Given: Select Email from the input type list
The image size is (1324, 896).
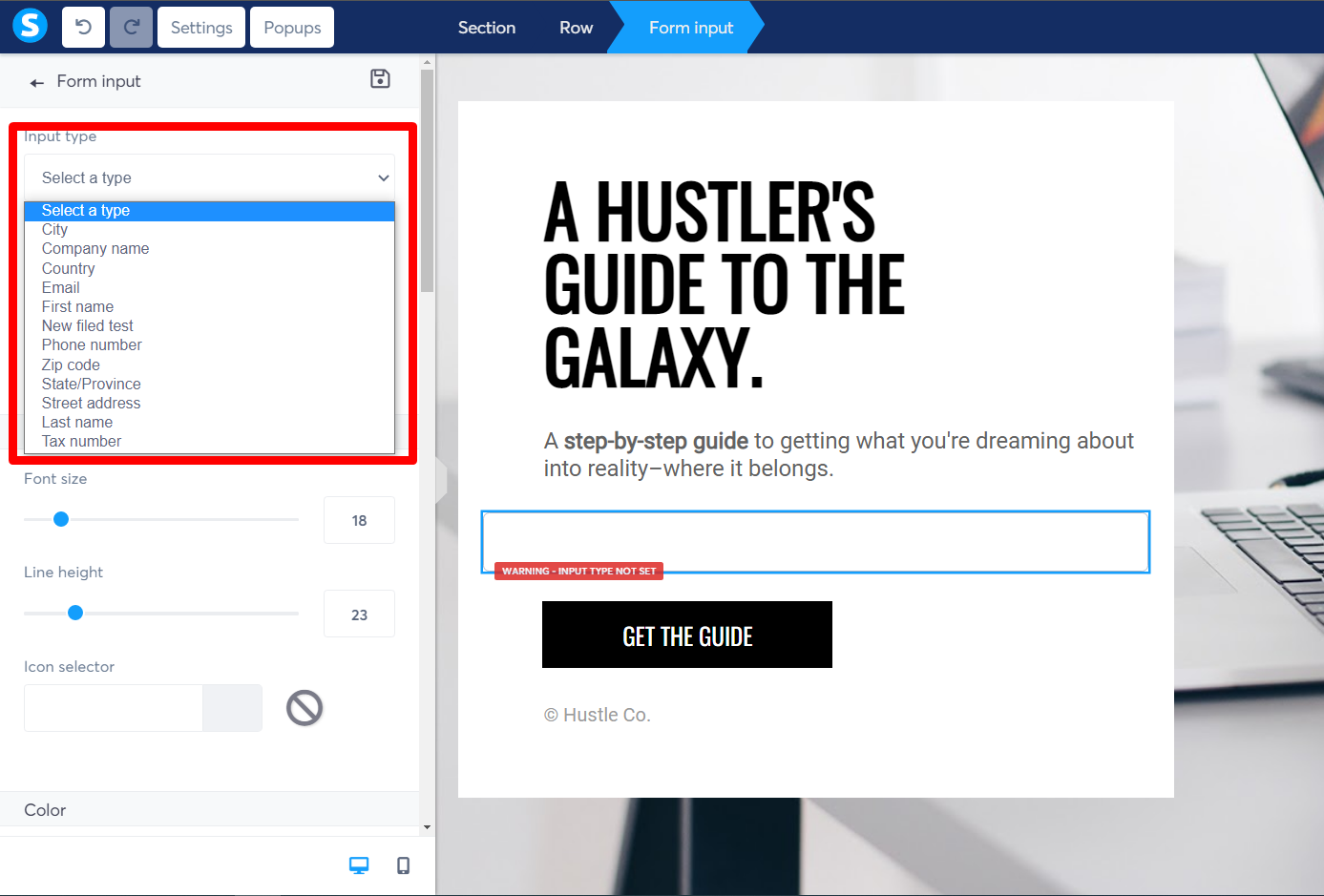Looking at the screenshot, I should (x=60, y=286).
